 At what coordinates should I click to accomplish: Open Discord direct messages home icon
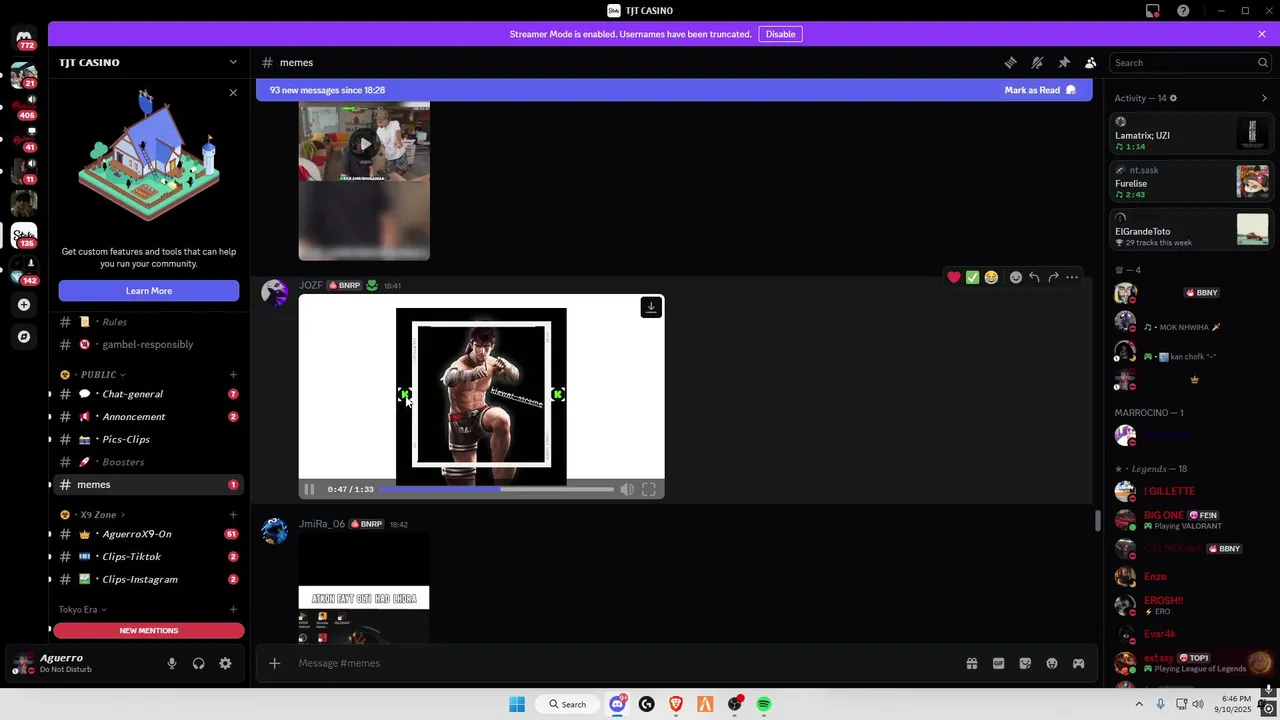click(x=24, y=38)
